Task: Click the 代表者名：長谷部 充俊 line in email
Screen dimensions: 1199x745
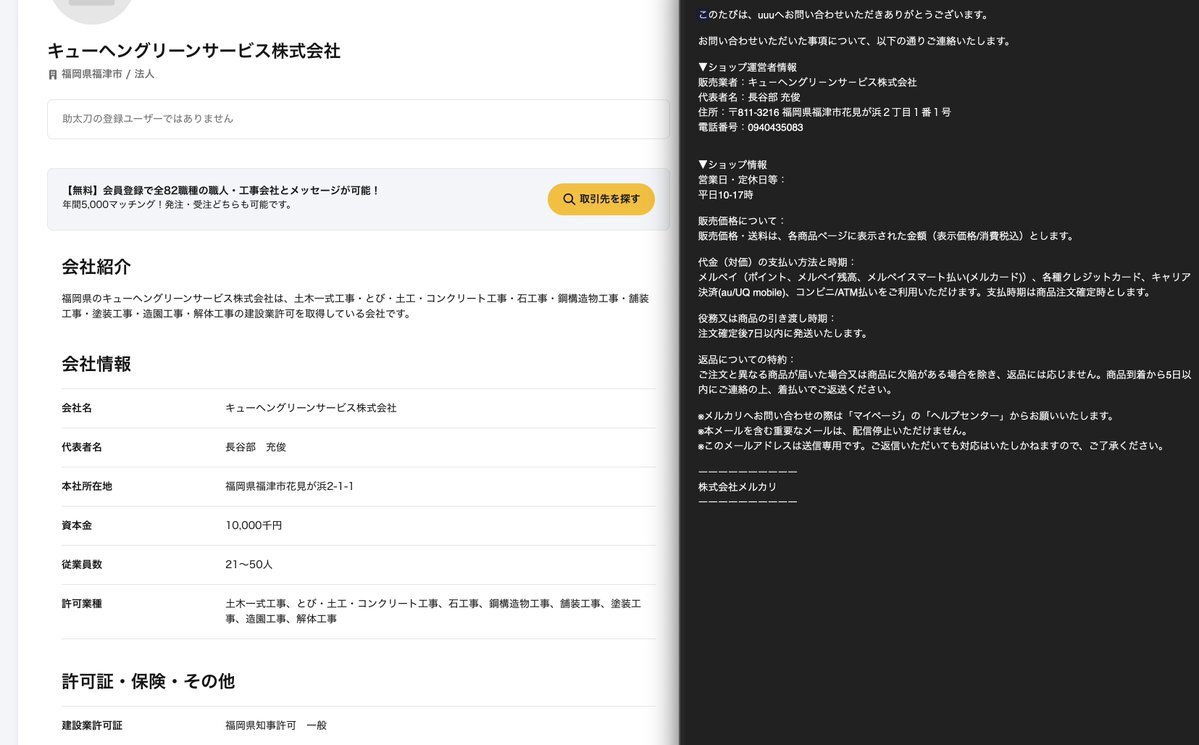Action: (749, 97)
